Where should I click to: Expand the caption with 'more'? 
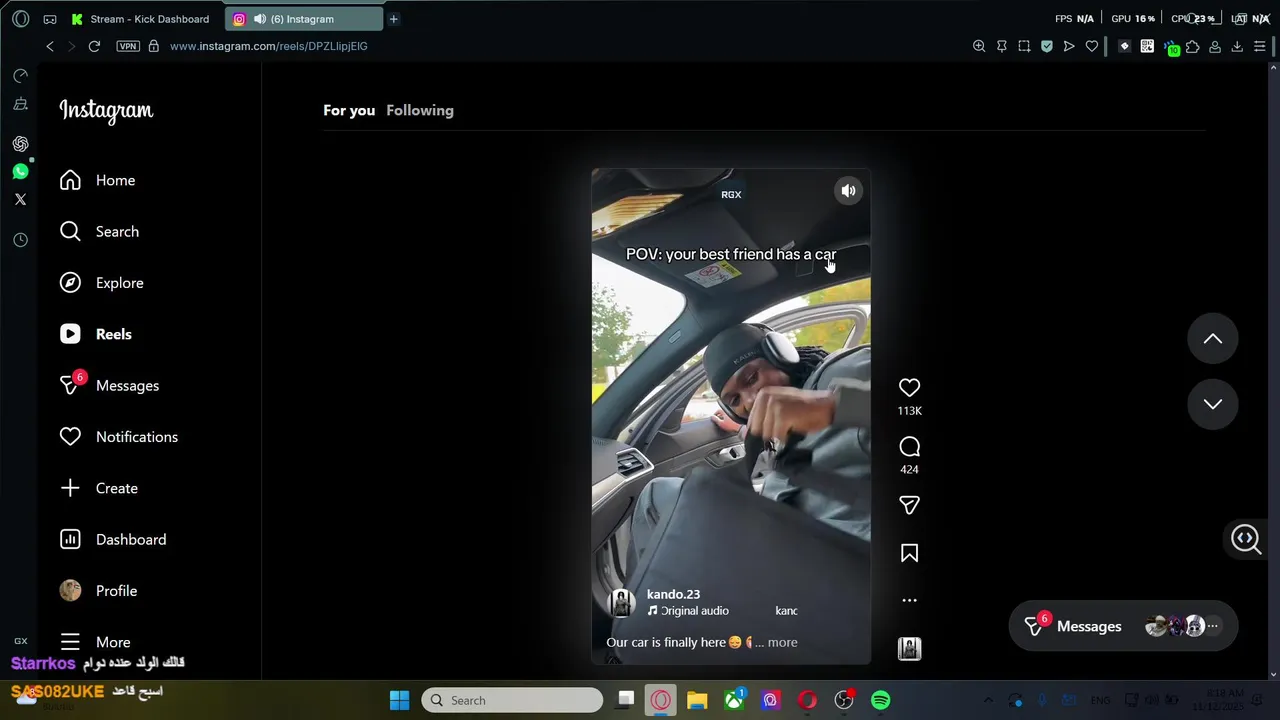point(782,642)
